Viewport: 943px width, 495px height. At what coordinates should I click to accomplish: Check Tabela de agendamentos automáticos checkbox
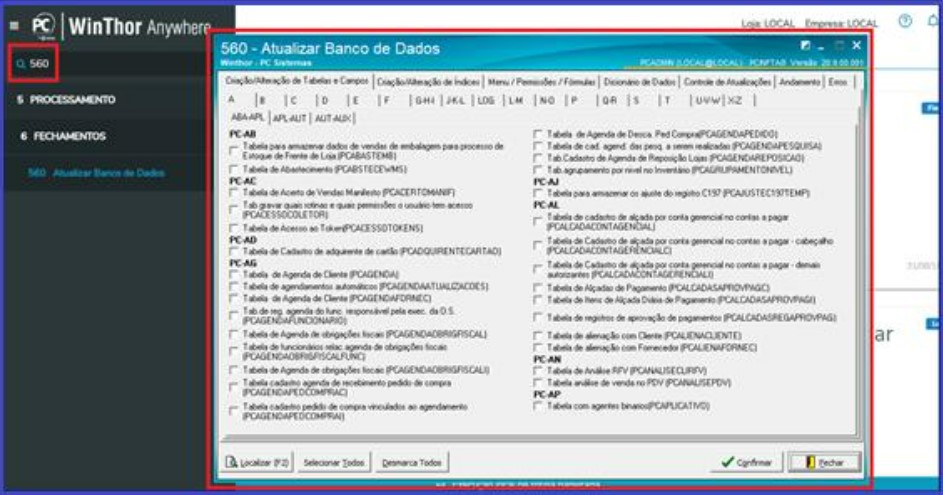point(233,286)
